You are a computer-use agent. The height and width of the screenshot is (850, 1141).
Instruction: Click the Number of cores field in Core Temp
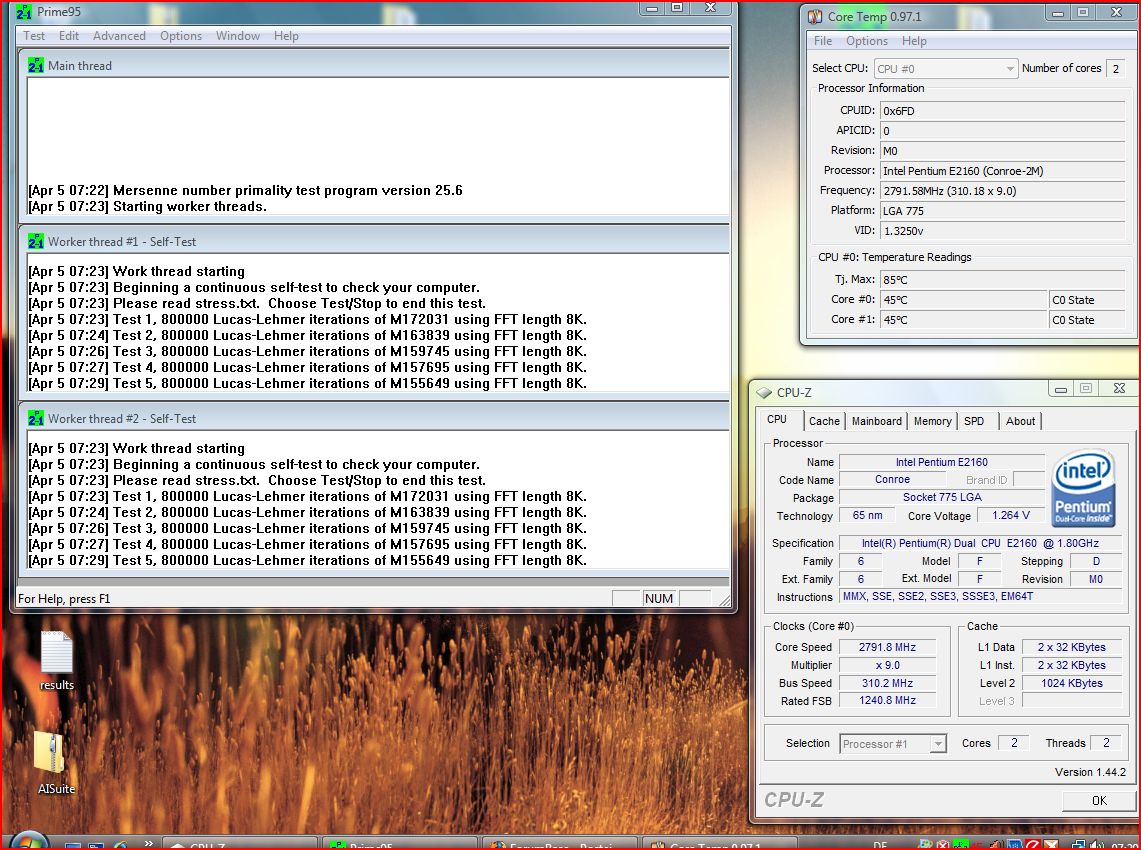1115,68
